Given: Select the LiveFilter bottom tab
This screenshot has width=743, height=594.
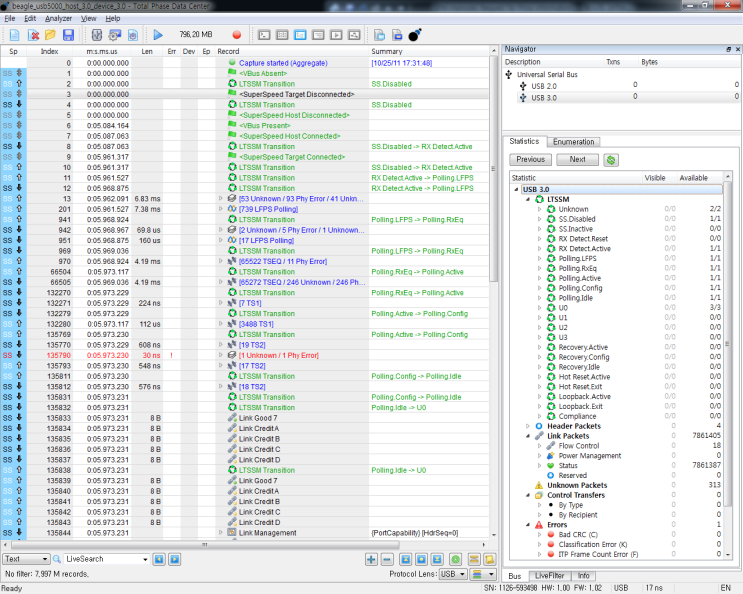Looking at the screenshot, I should tap(550, 576).
